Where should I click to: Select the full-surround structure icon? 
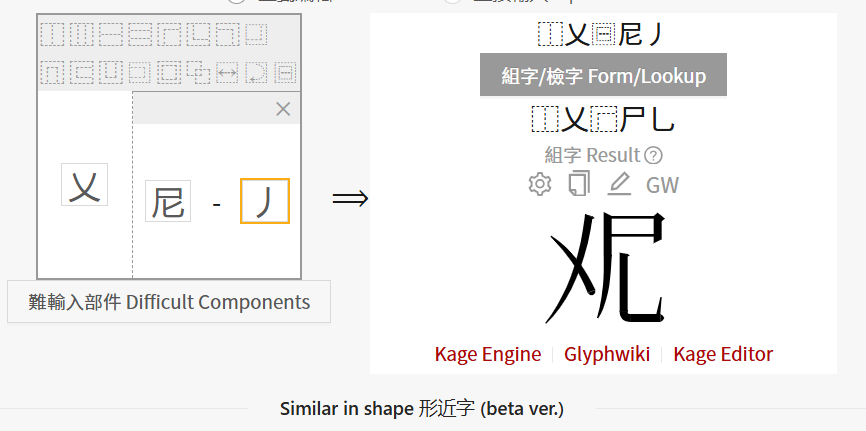pos(169,72)
